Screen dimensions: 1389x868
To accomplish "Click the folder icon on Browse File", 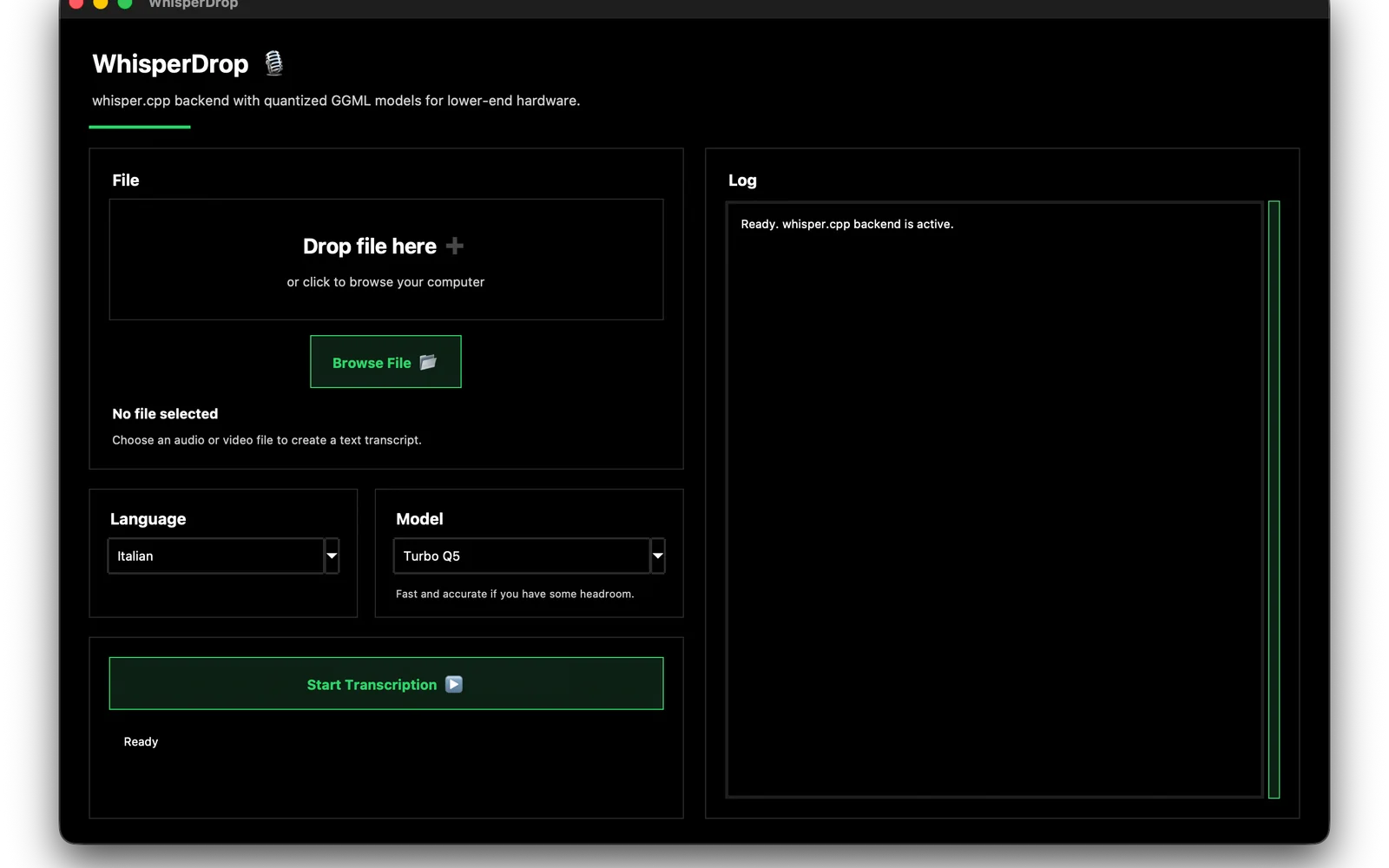I will tap(428, 362).
